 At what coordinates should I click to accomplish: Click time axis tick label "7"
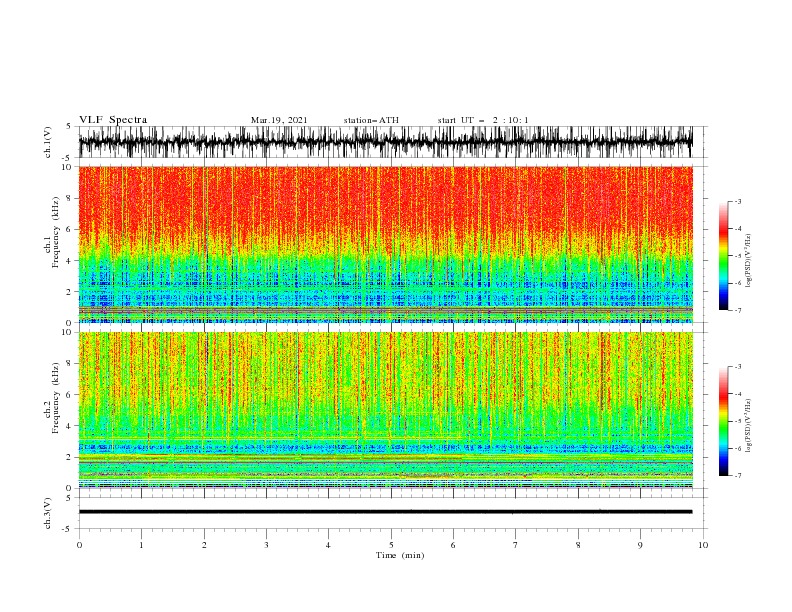(516, 545)
